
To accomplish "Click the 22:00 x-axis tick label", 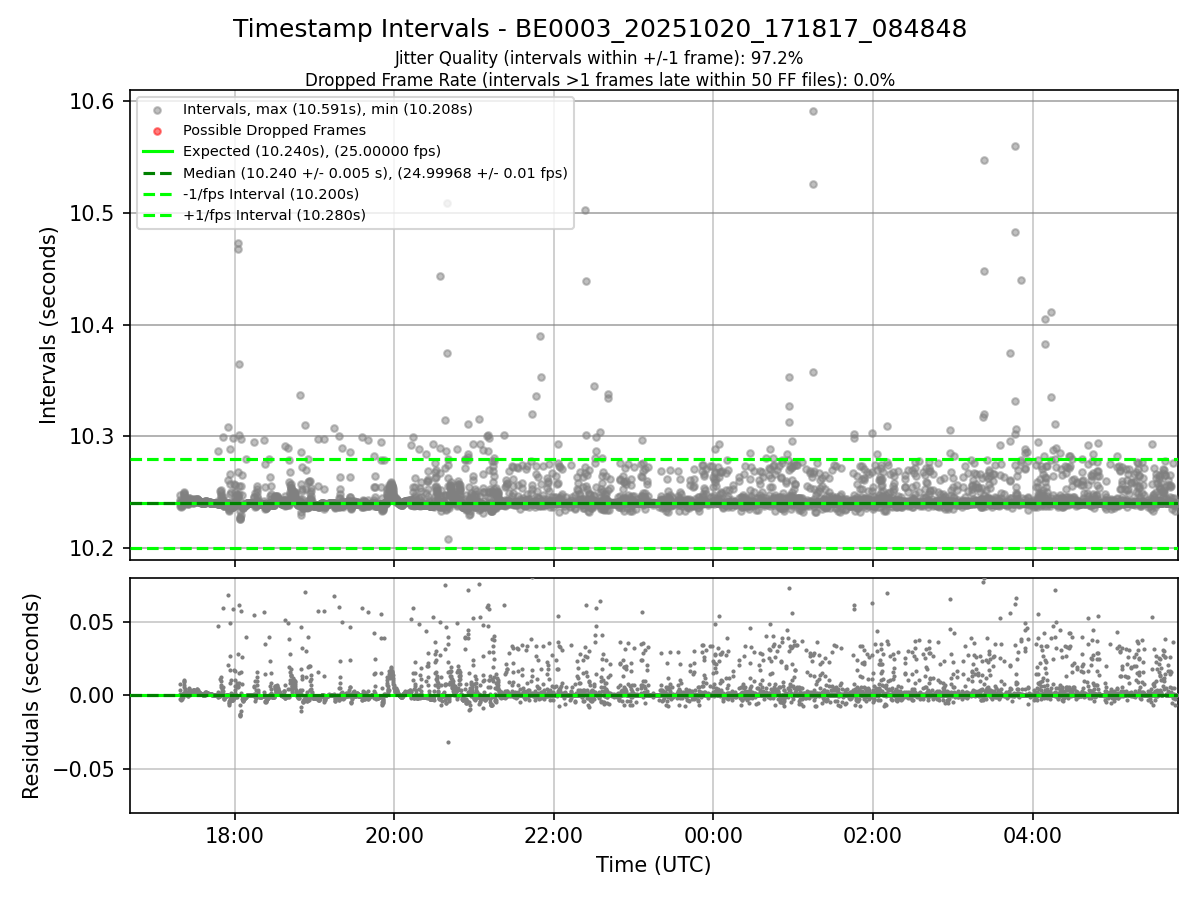I will click(553, 833).
